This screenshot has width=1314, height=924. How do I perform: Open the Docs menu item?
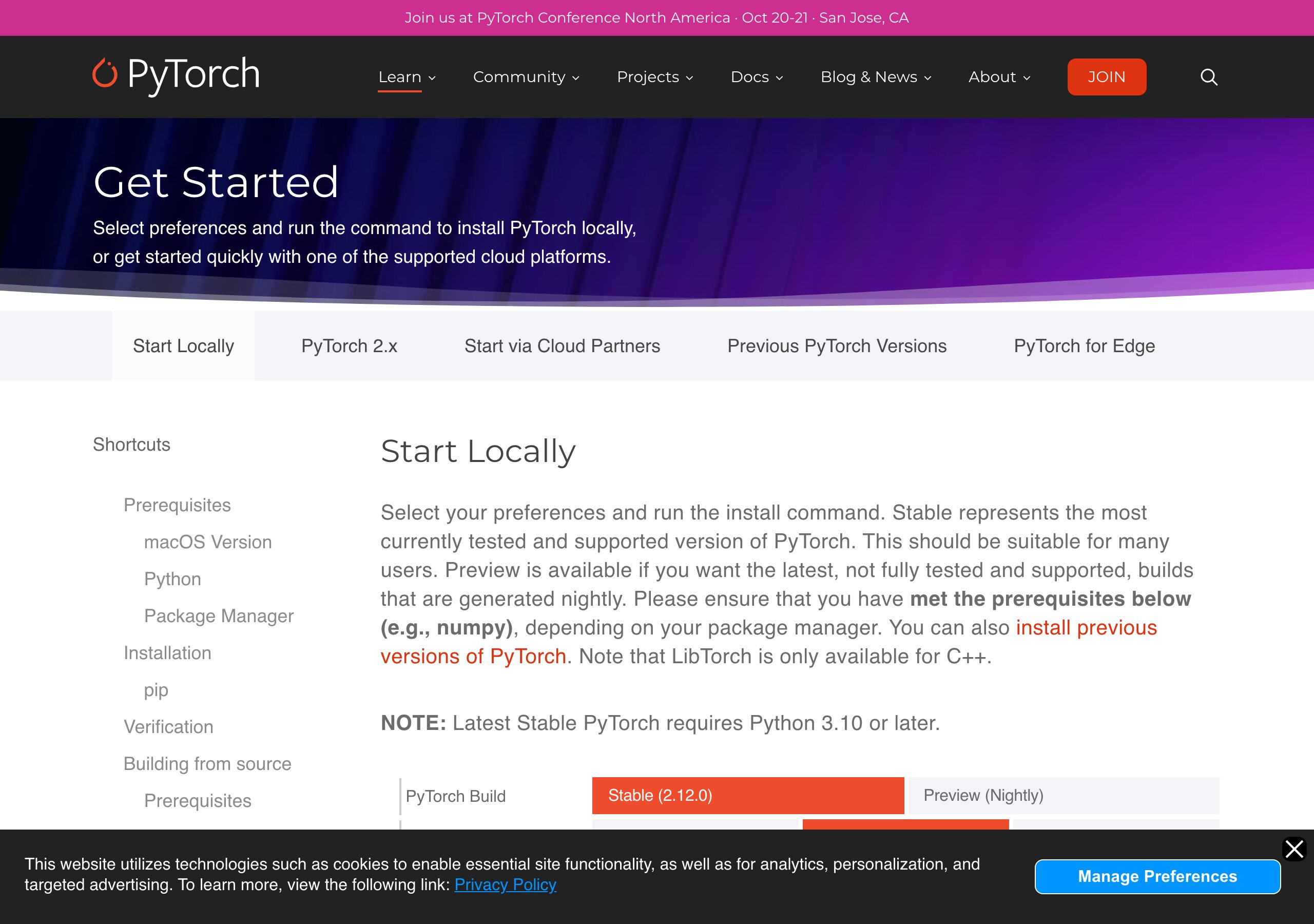pyautogui.click(x=750, y=76)
